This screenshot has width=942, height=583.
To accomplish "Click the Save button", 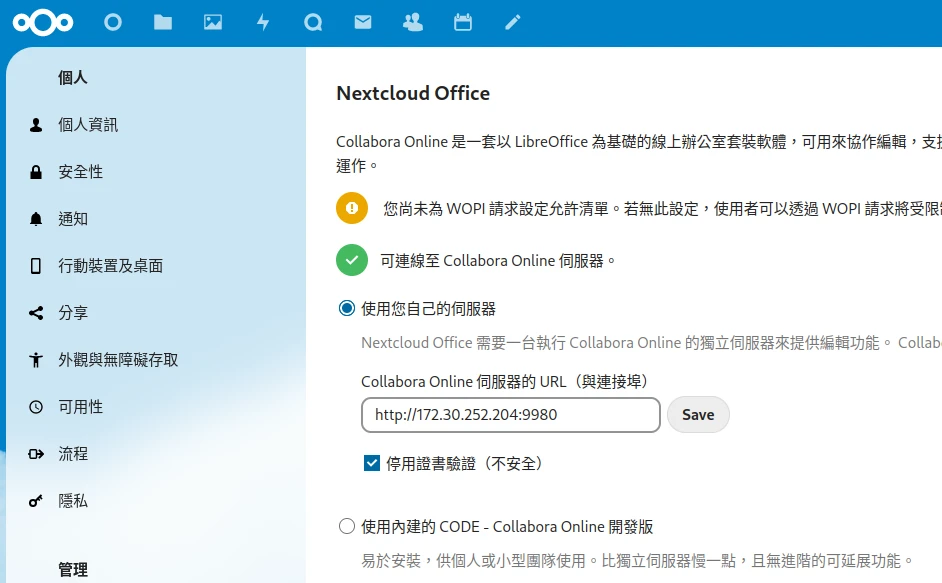I will point(698,415).
